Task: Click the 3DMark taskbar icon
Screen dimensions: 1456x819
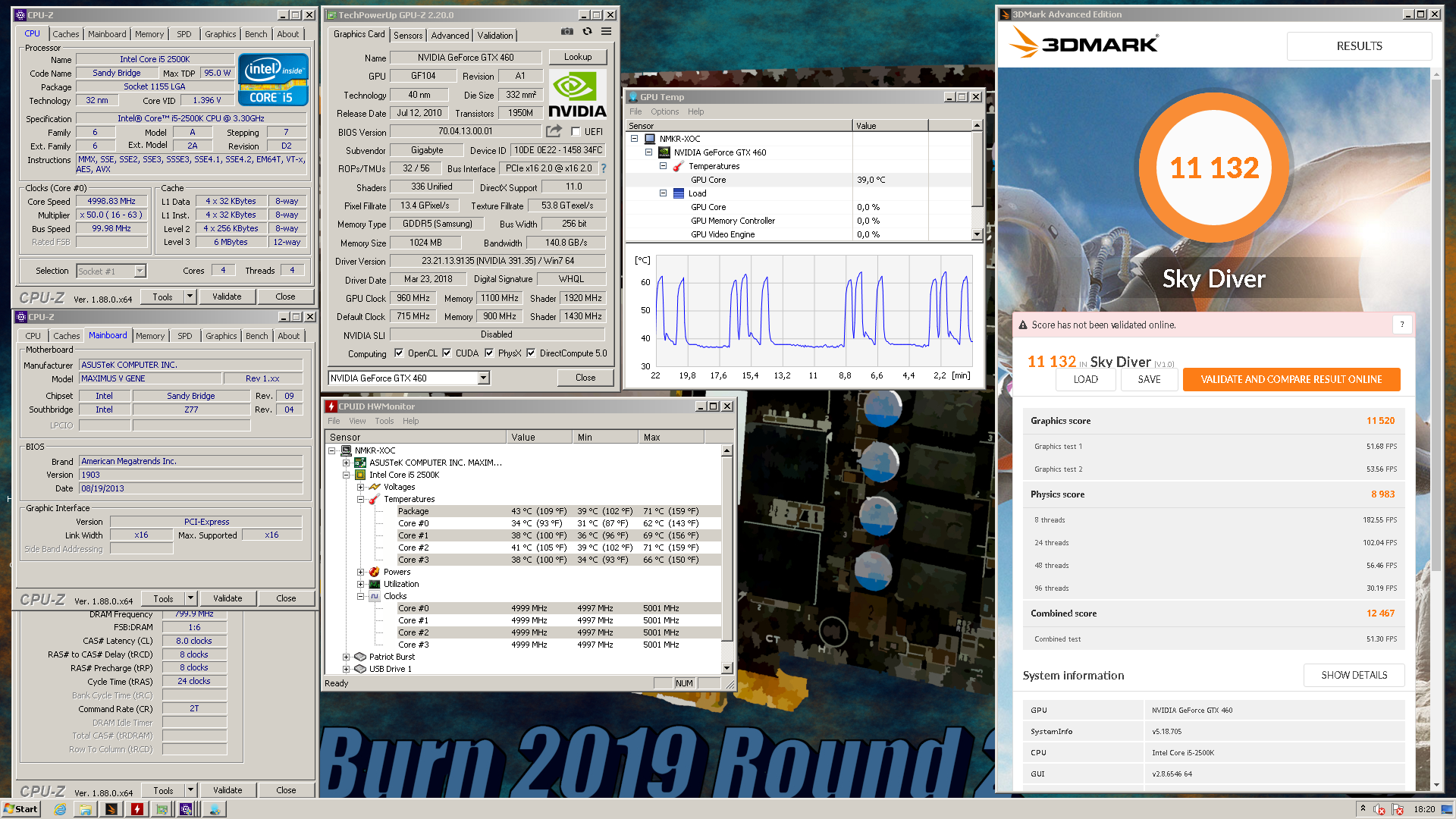Action: click(111, 809)
